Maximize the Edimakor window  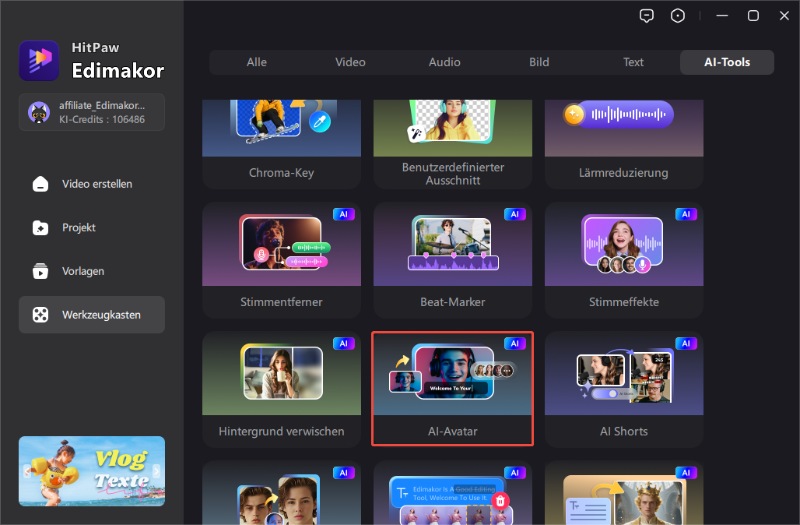tap(753, 16)
